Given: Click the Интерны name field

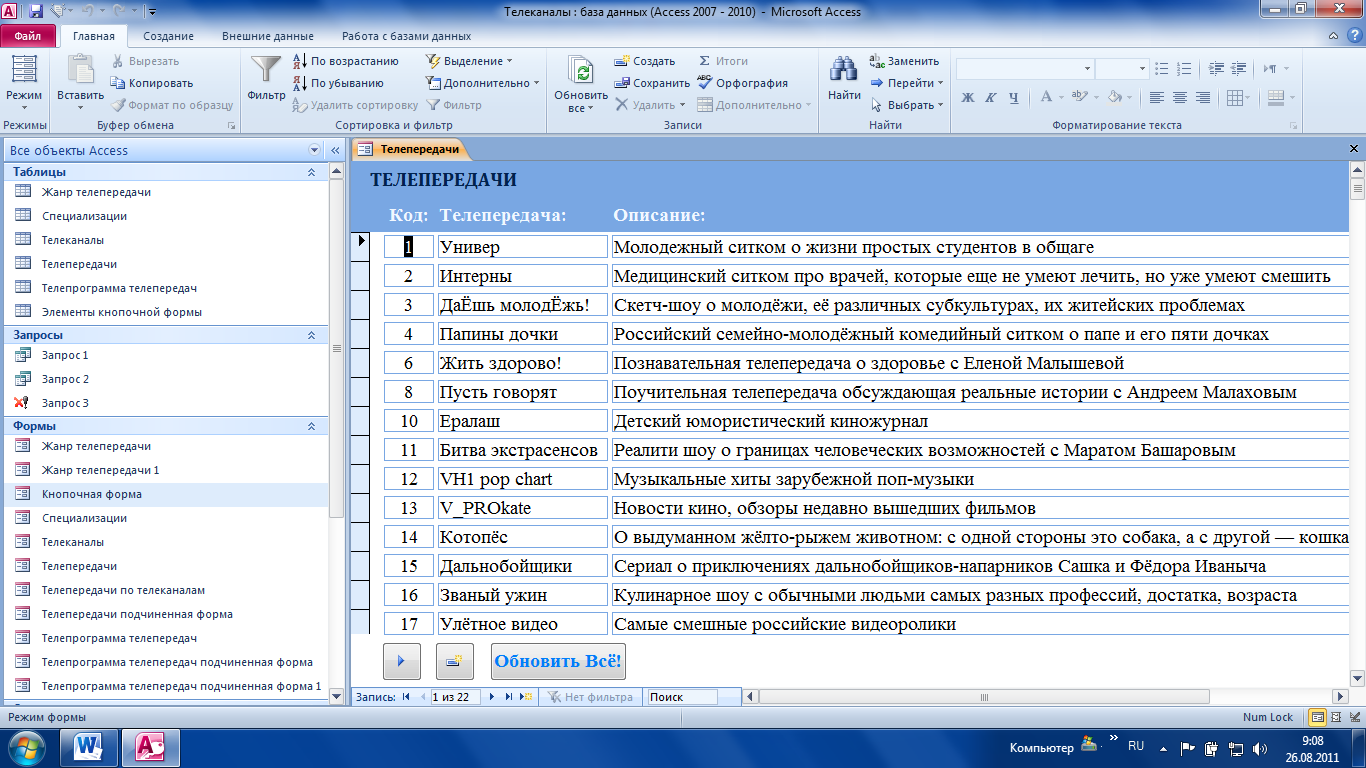Looking at the screenshot, I should tap(522, 276).
